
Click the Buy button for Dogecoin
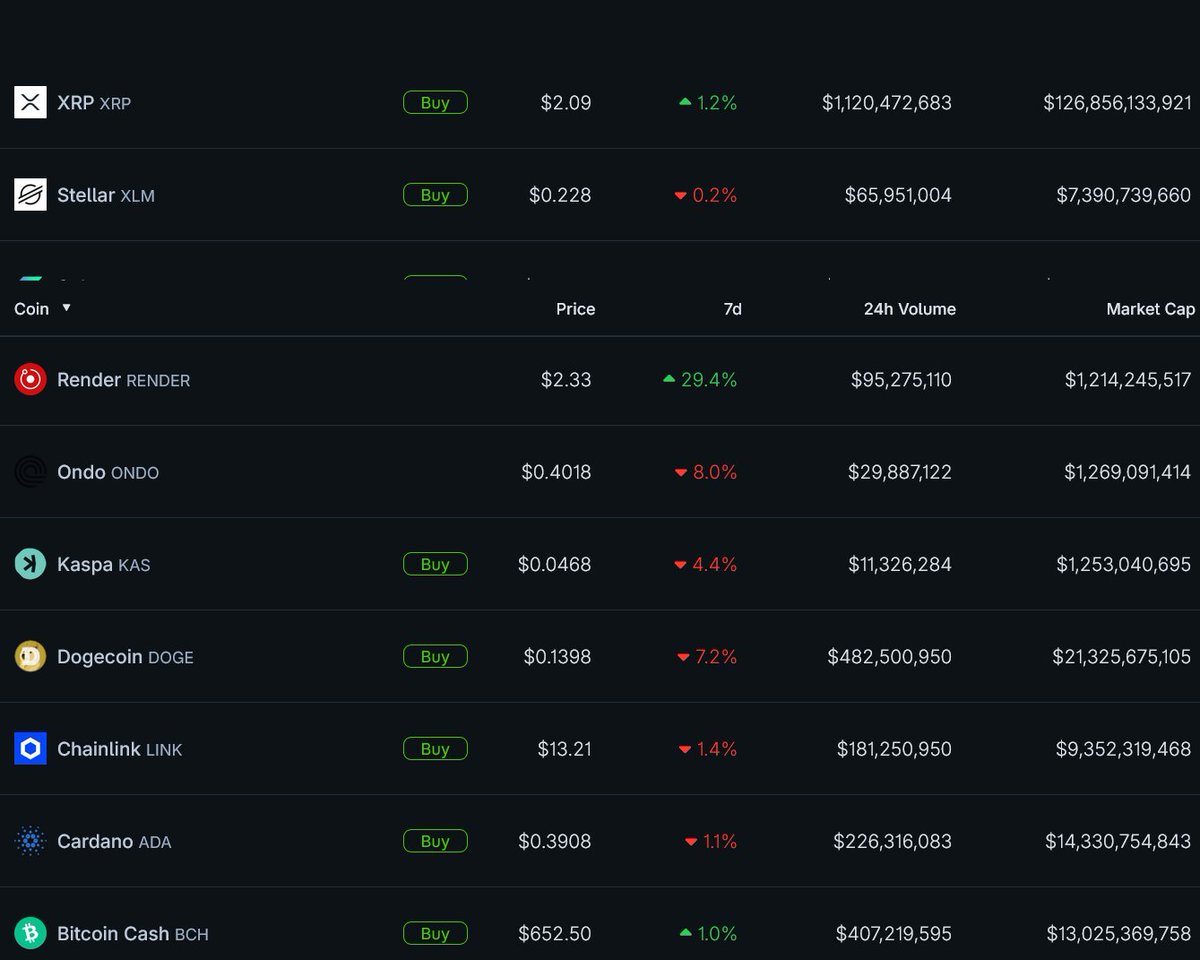click(x=435, y=656)
